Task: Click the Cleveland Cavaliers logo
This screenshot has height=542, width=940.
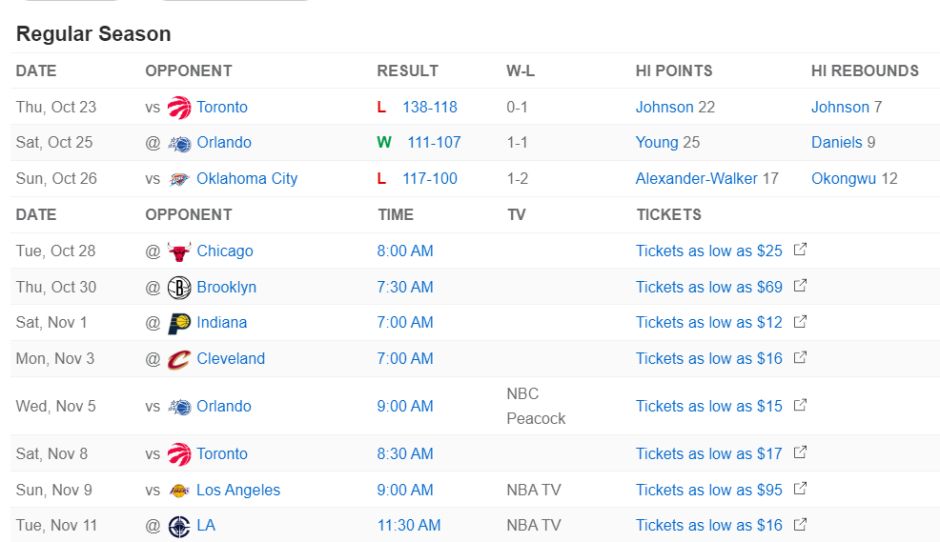Action: pos(180,359)
